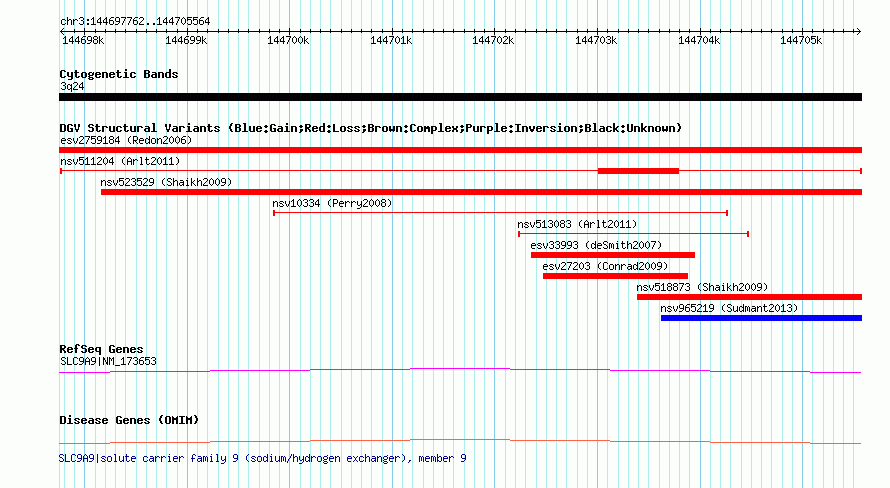Click the esv2759184 (Redon2006) loss variant bar
The image size is (890, 488).
[460, 150]
